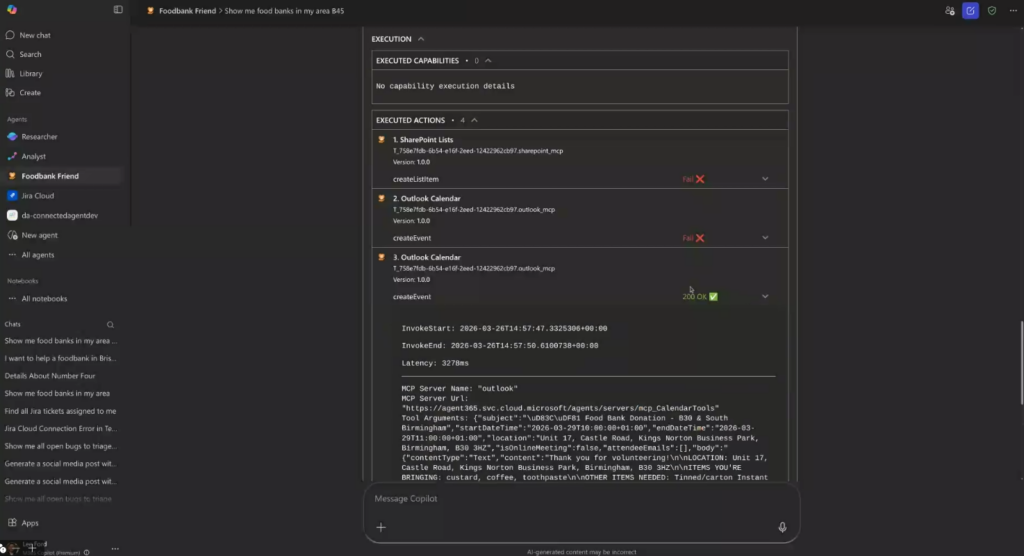Collapse the 200 OK createEvent details
The image size is (1024, 556).
765,297
